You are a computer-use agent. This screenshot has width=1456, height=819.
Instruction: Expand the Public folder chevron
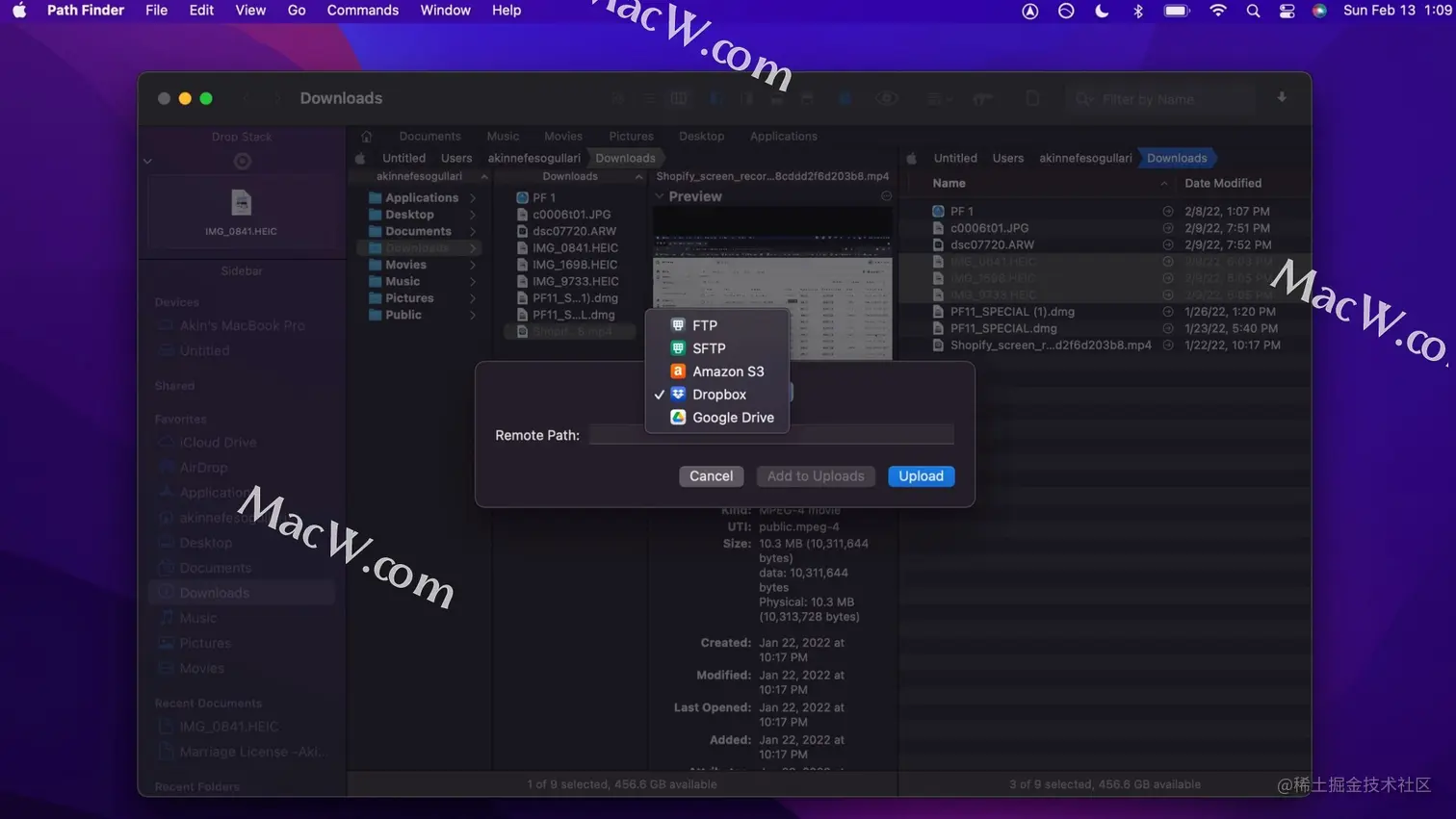tap(473, 315)
